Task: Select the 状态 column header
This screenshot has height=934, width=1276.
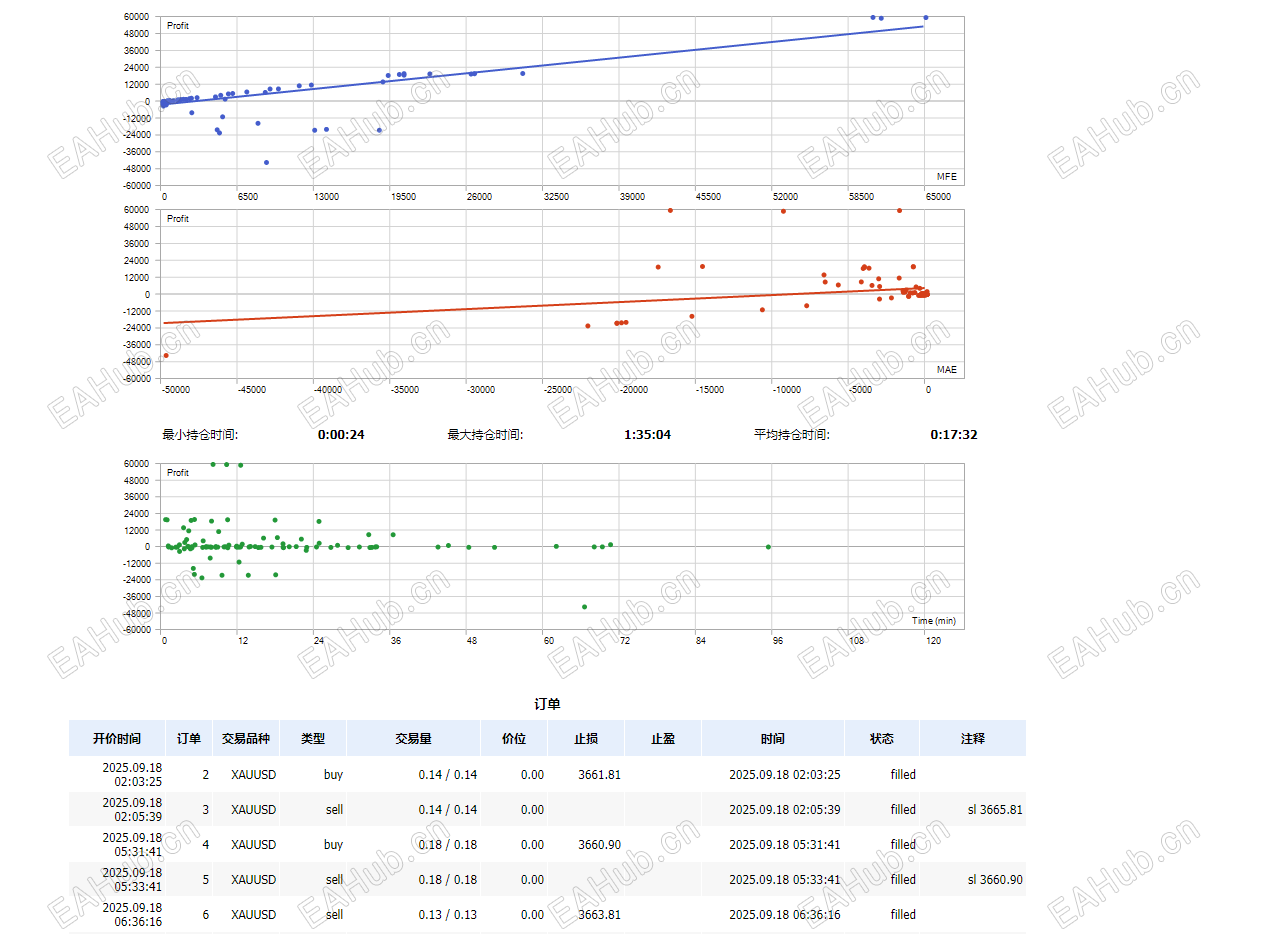Action: [882, 738]
